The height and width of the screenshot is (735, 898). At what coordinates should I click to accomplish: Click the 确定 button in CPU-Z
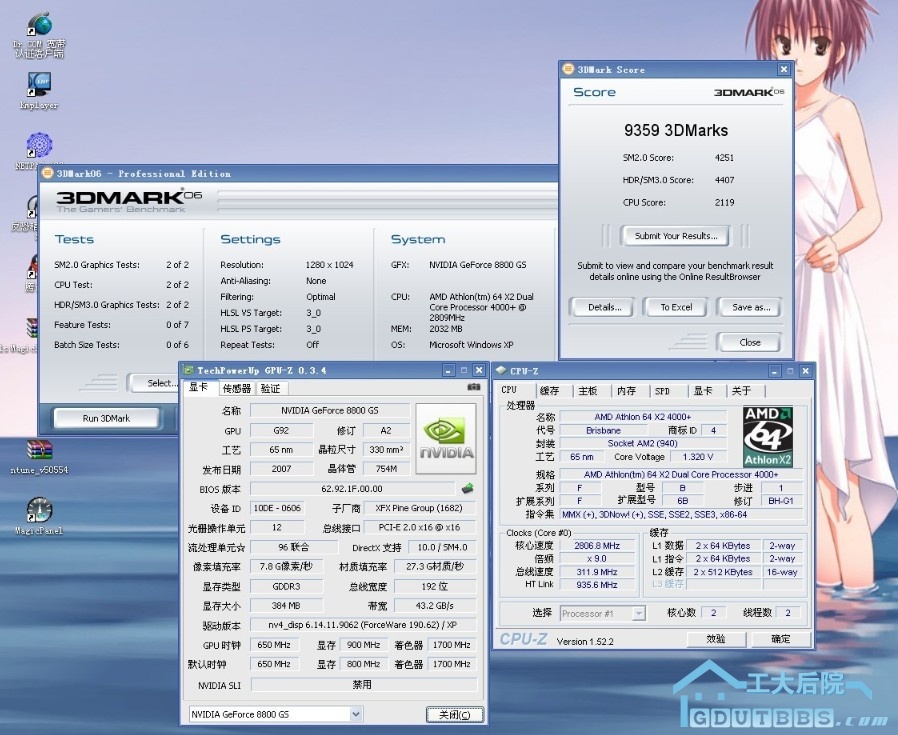pyautogui.click(x=780, y=639)
